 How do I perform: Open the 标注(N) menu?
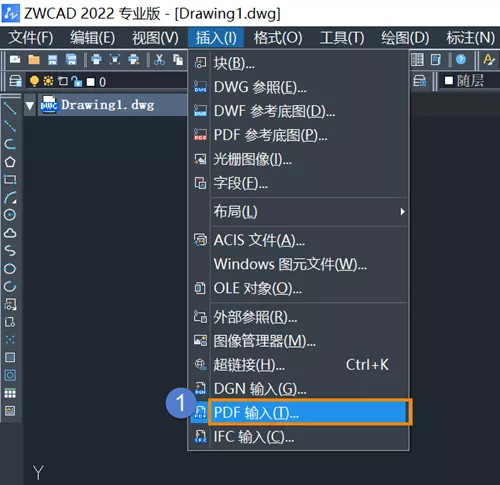(470, 38)
